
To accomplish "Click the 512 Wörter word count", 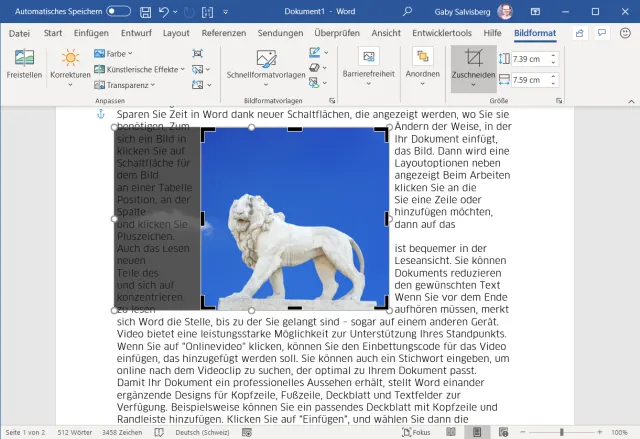I will 76,432.
